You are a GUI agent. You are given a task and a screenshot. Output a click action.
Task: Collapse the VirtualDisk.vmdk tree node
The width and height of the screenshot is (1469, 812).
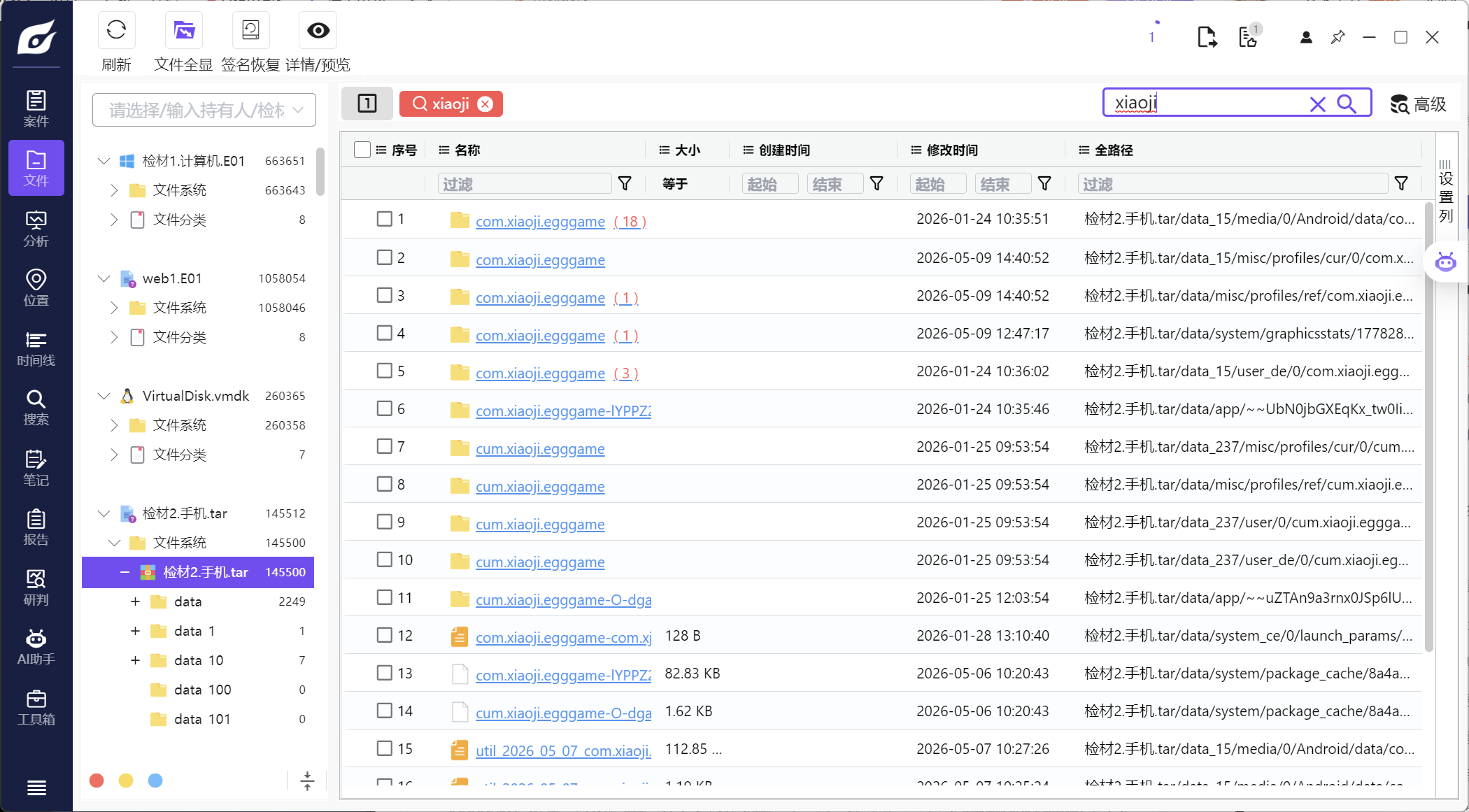pos(104,396)
